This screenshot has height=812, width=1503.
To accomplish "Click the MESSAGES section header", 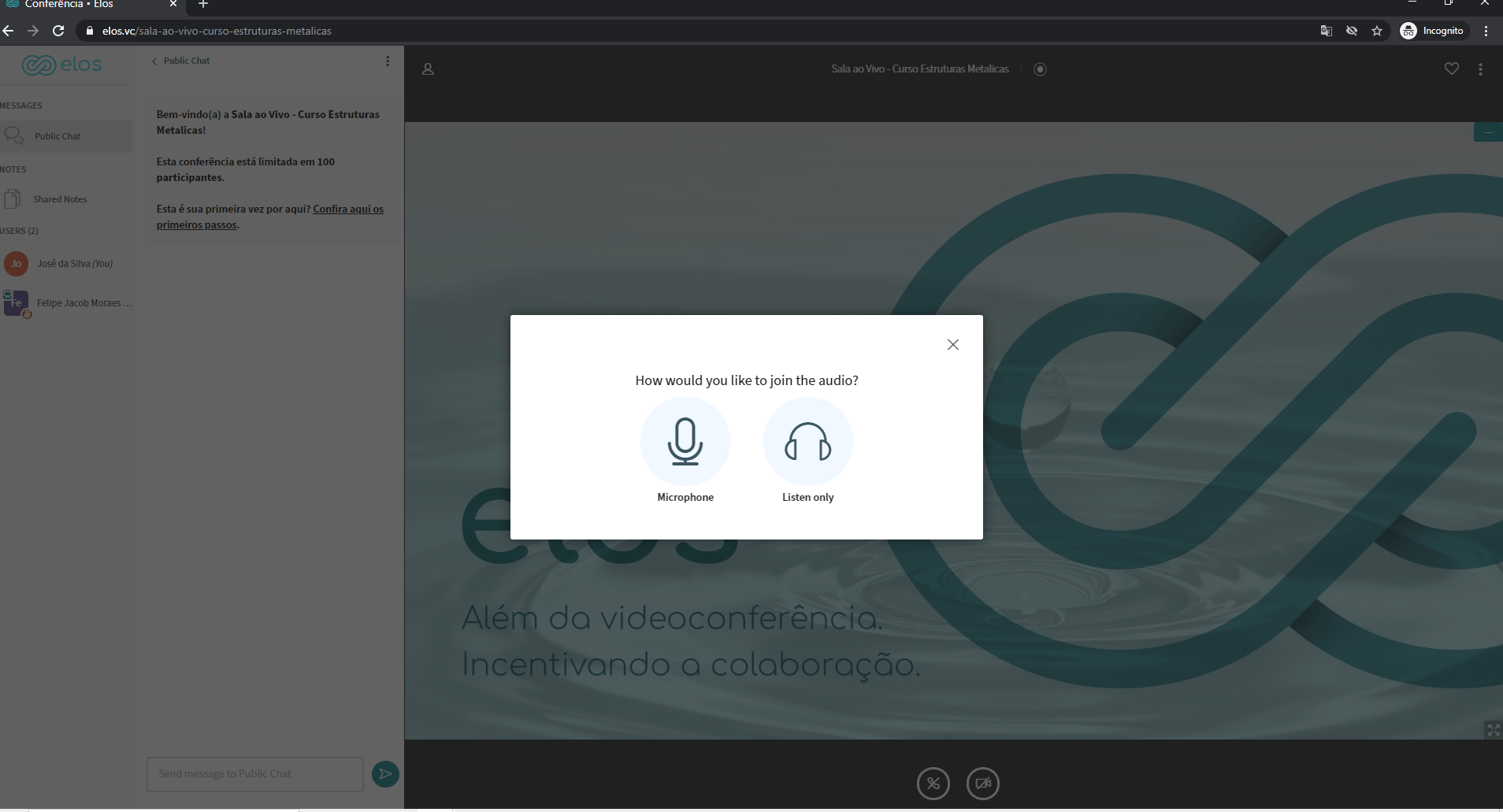I will pos(21,106).
